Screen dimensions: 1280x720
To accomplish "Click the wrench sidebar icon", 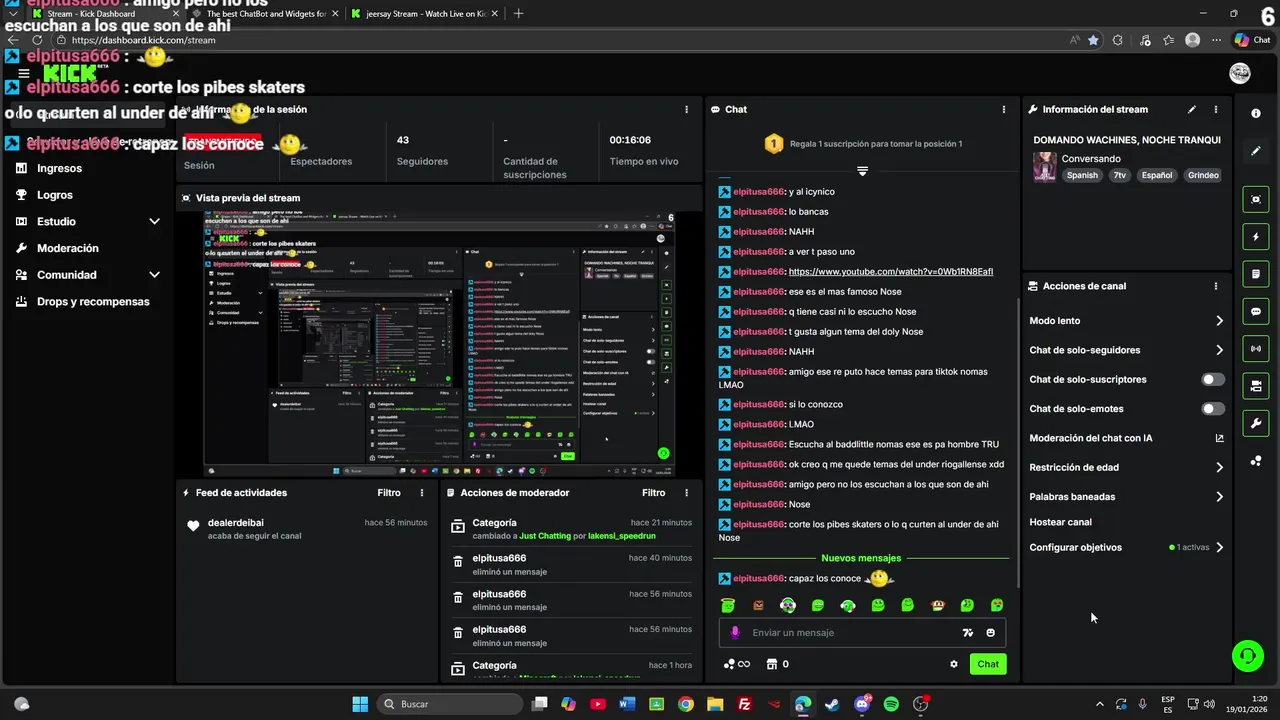I will coord(1256,423).
